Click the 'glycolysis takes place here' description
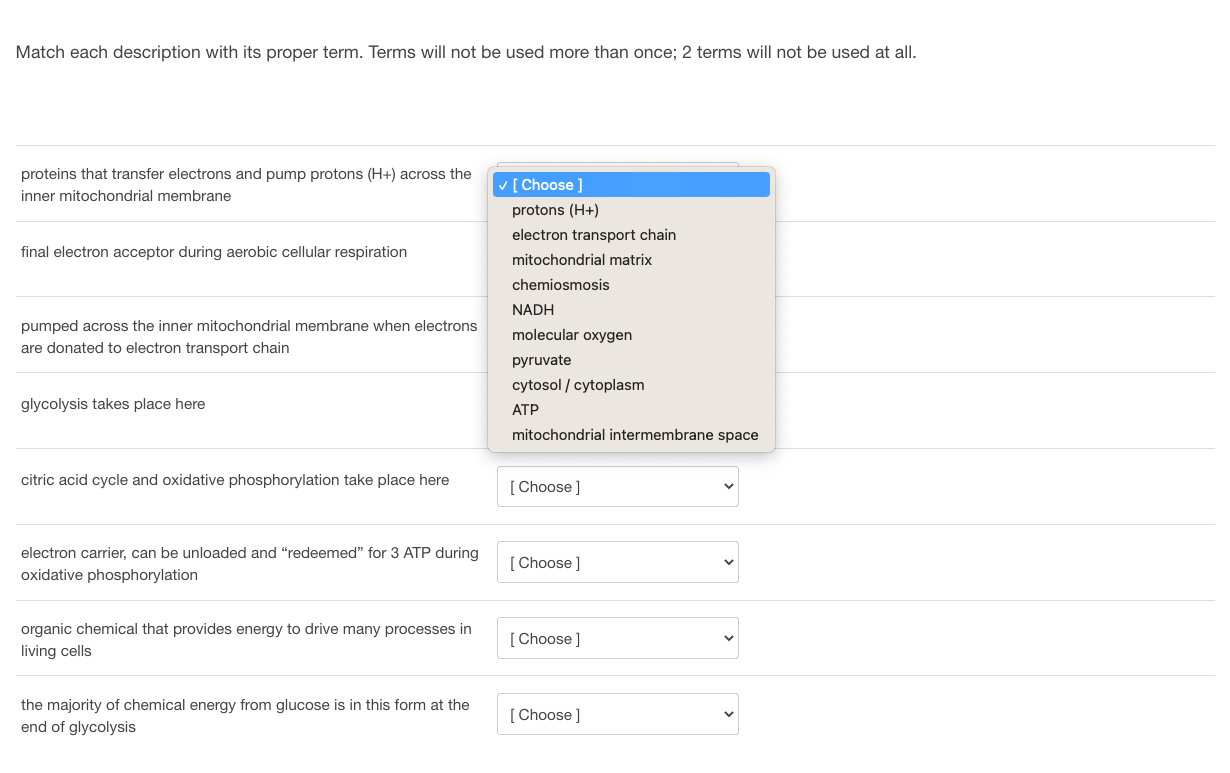The height and width of the screenshot is (773, 1230). pyautogui.click(x=113, y=404)
